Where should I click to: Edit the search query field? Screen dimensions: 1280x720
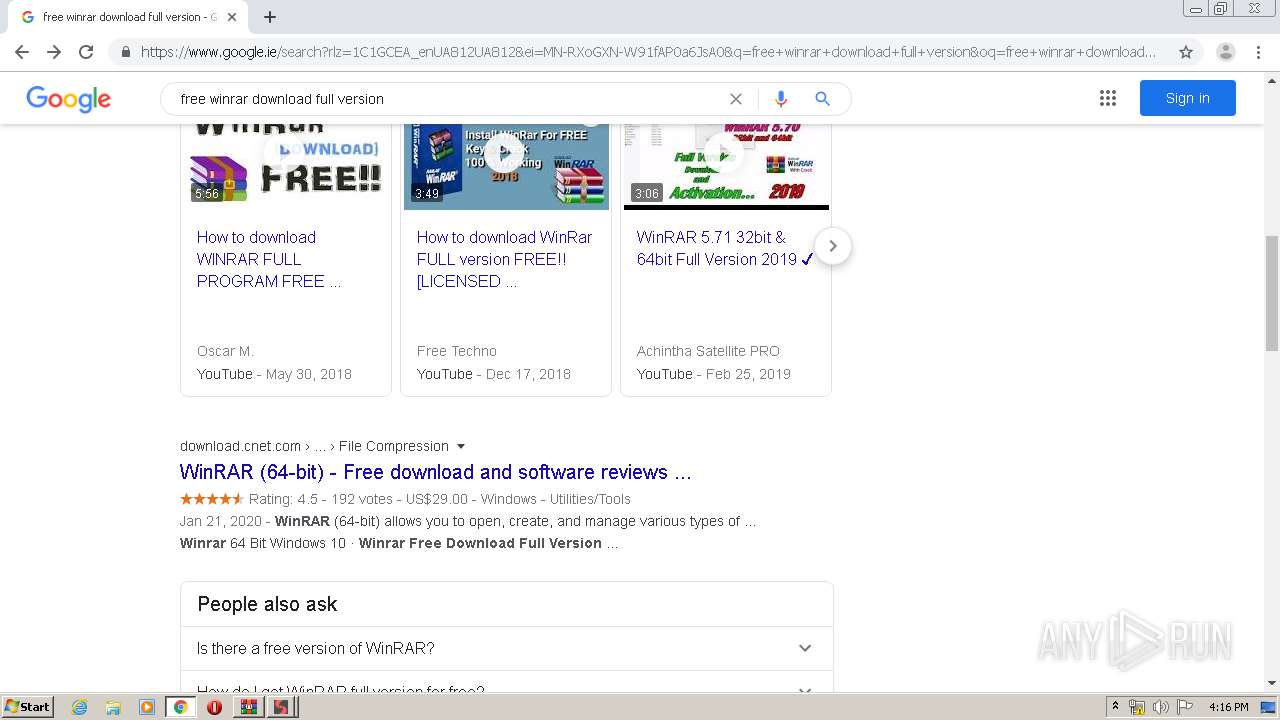pyautogui.click(x=450, y=99)
